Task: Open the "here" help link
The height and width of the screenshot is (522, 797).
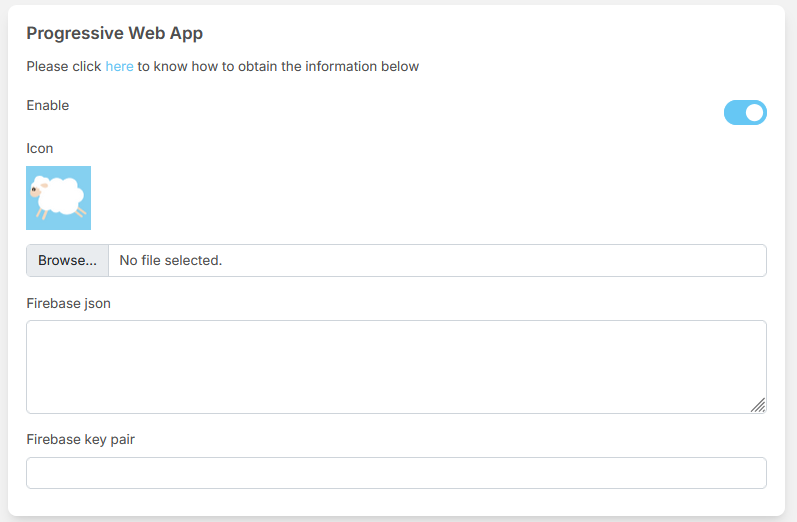Action: pyautogui.click(x=119, y=67)
